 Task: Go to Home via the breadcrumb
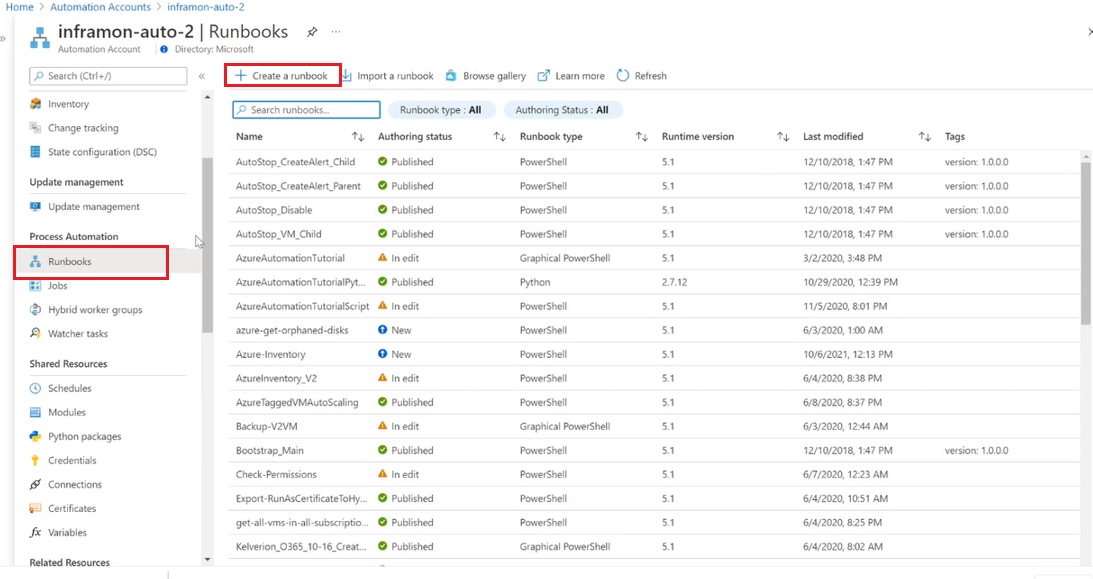click(18, 6)
